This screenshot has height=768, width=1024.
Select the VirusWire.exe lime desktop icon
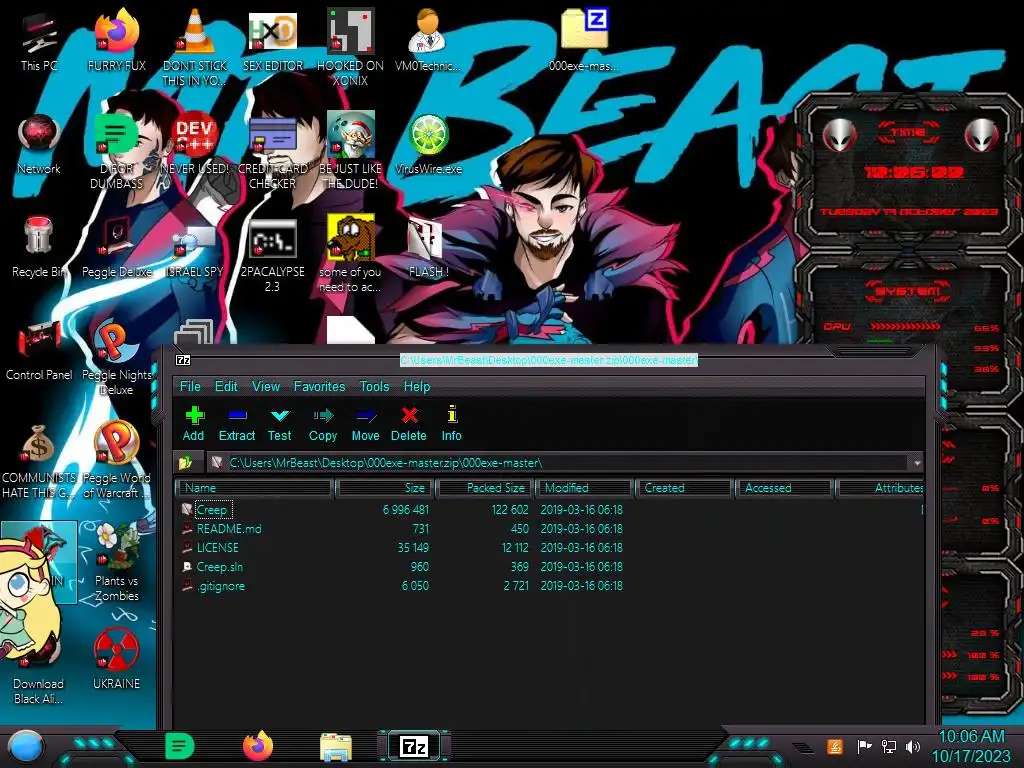pos(428,145)
